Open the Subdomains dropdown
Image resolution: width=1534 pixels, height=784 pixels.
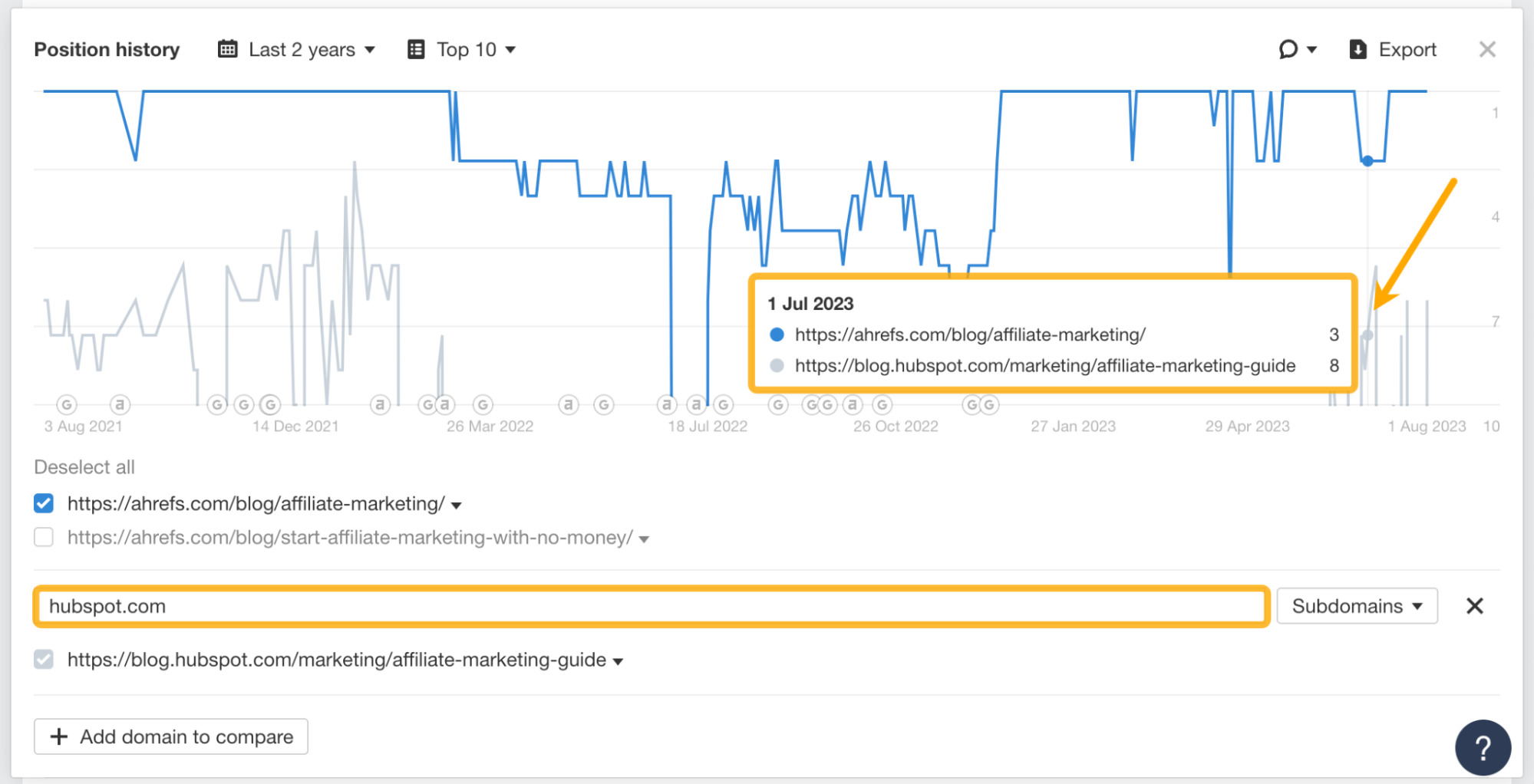(1357, 606)
